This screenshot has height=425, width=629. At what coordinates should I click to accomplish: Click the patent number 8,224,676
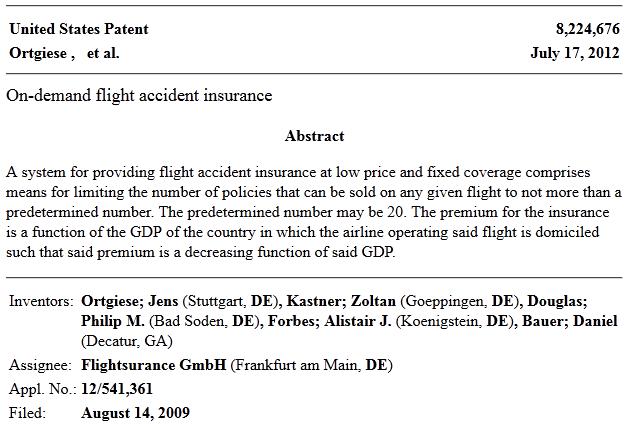pos(587,29)
